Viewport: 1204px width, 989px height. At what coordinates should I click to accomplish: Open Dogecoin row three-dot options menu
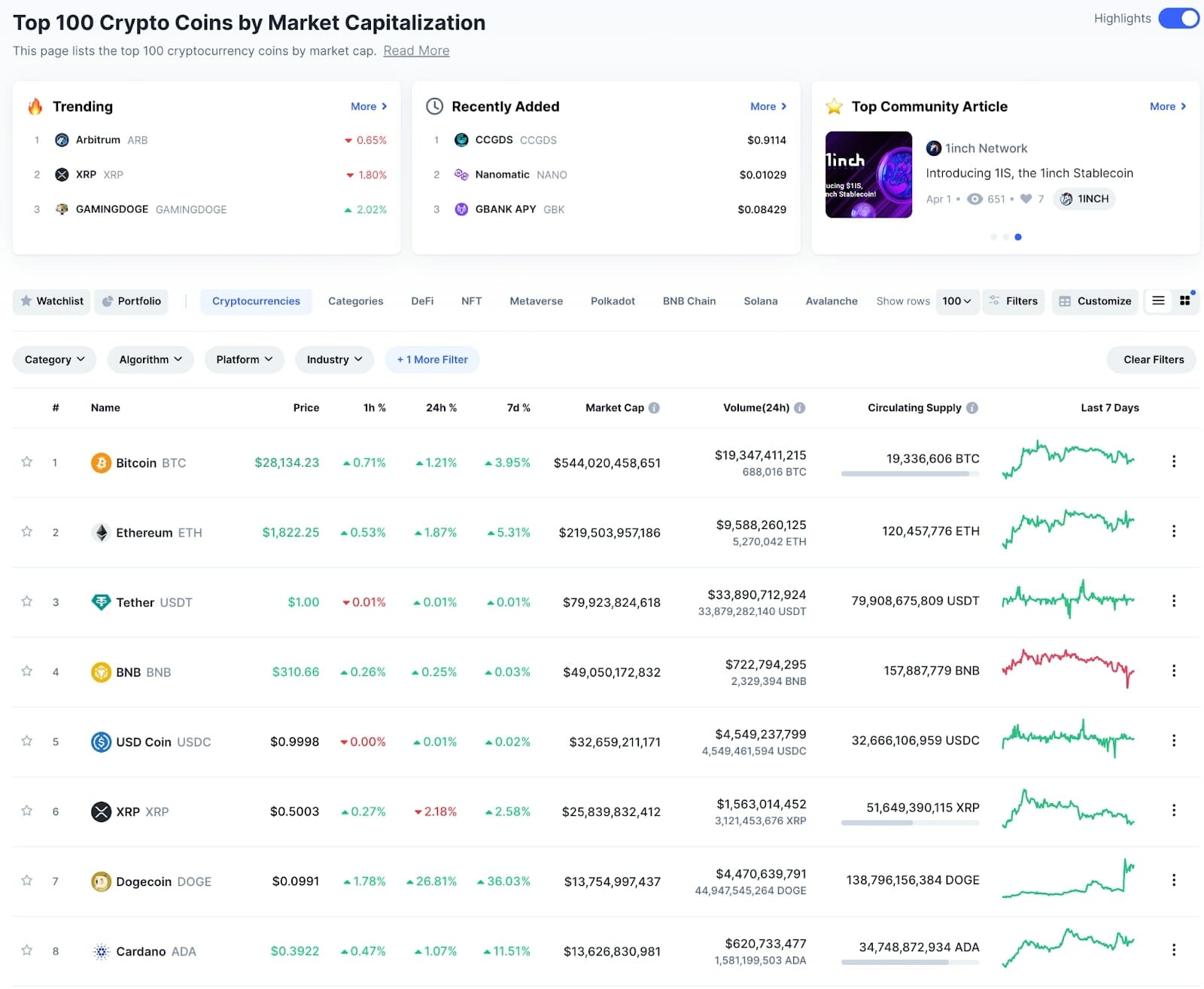coord(1173,880)
